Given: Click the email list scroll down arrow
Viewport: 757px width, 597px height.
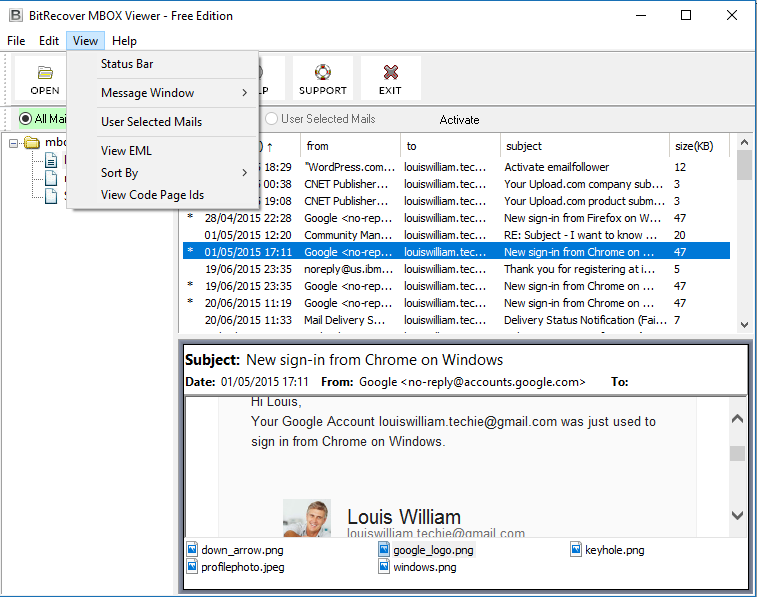Looking at the screenshot, I should (744, 325).
